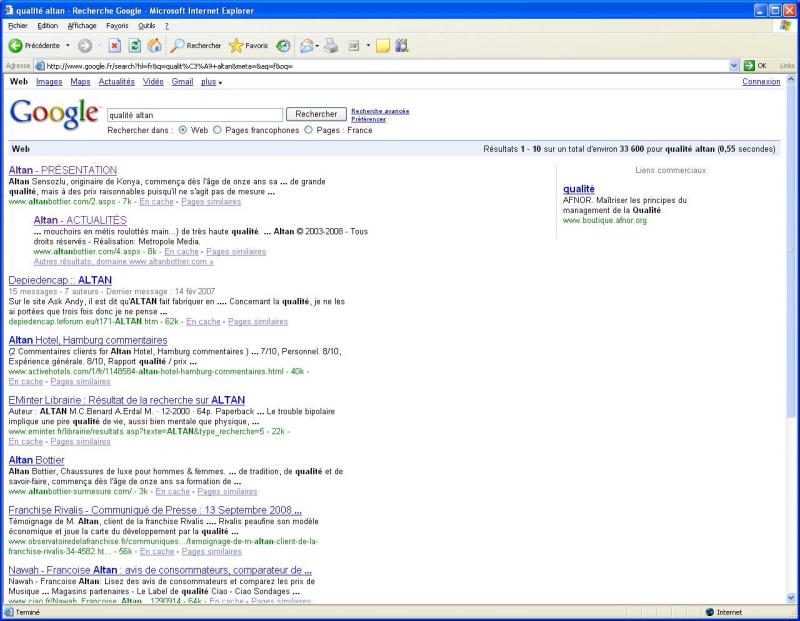Click the vertical scrollbar thumb
Screen dimensions: 800x621
pyautogui.click(x=791, y=250)
